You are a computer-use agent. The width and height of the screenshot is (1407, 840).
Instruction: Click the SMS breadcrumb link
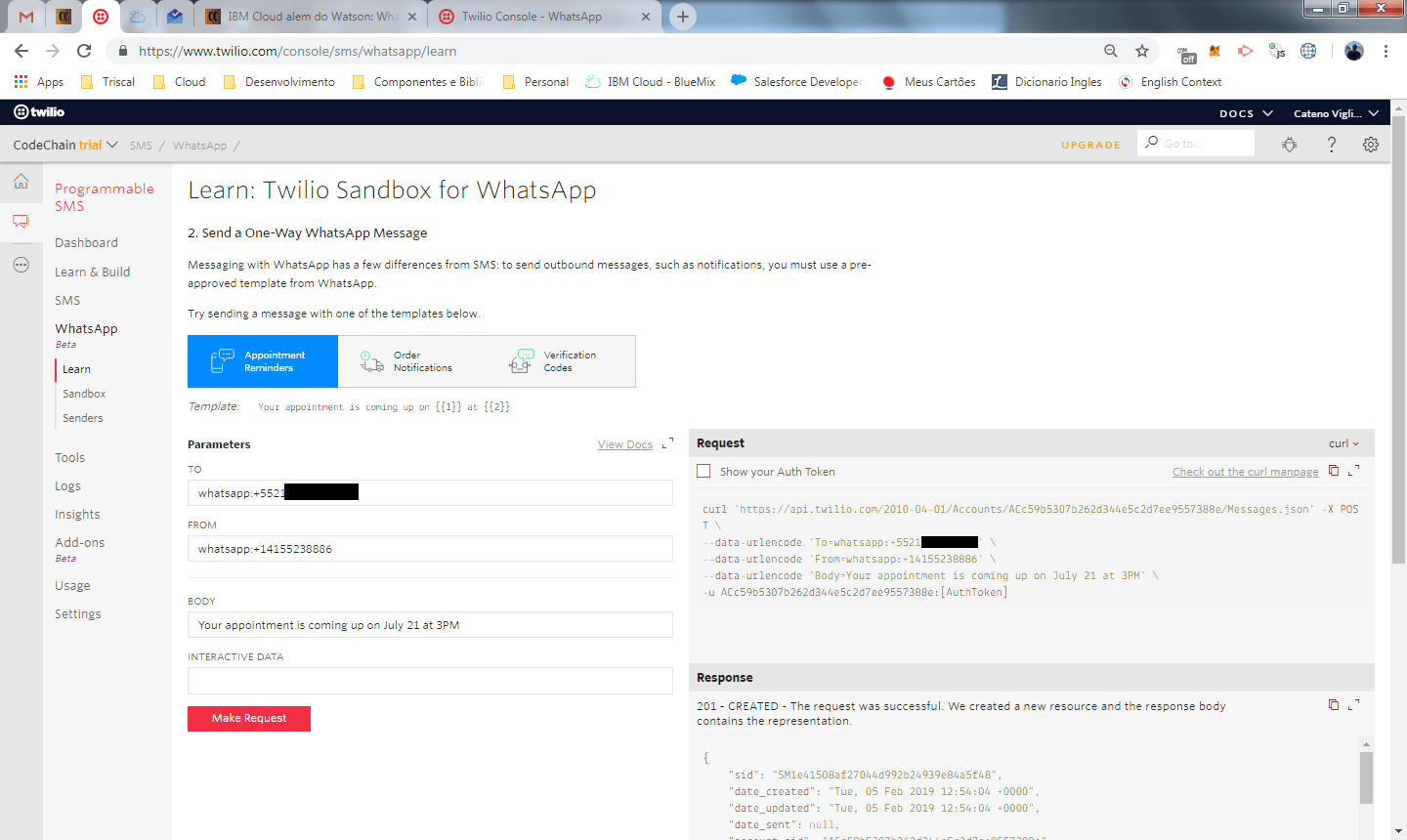(141, 146)
